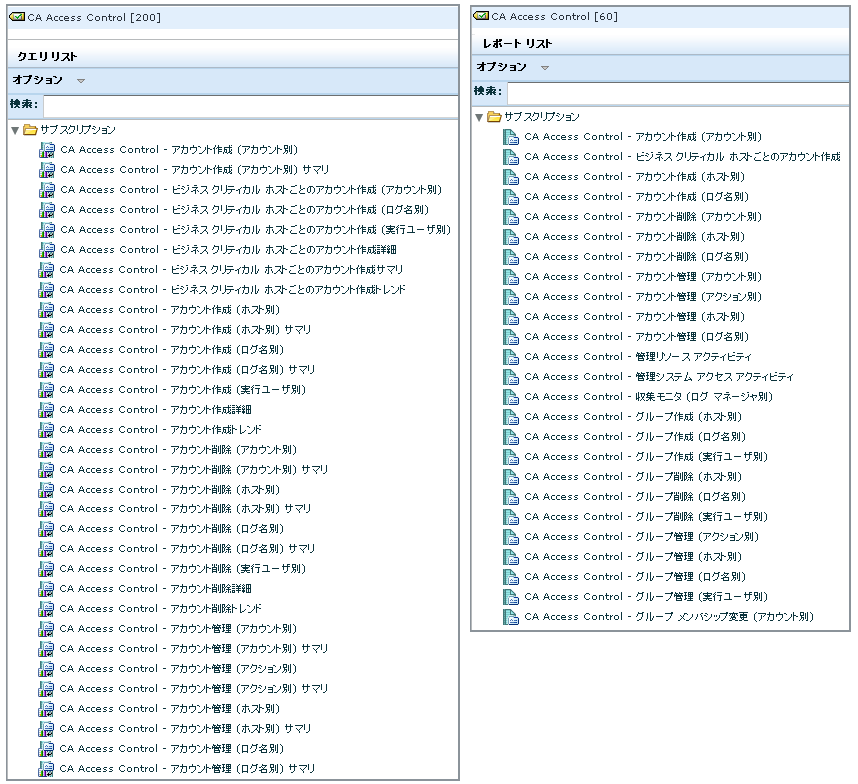858x784 pixels.
Task: Click the CA Access Control [200] tag label
Action: 94,18
